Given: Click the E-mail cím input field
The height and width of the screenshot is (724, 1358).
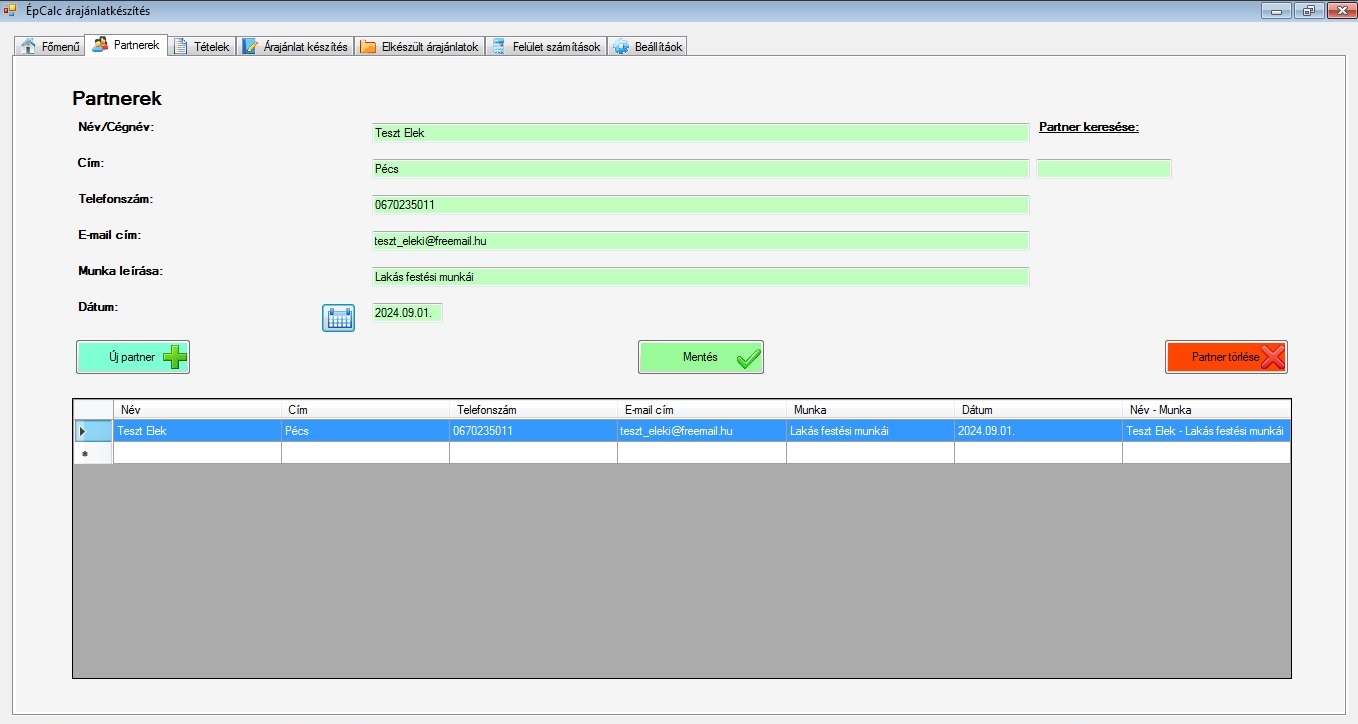Looking at the screenshot, I should (x=700, y=241).
